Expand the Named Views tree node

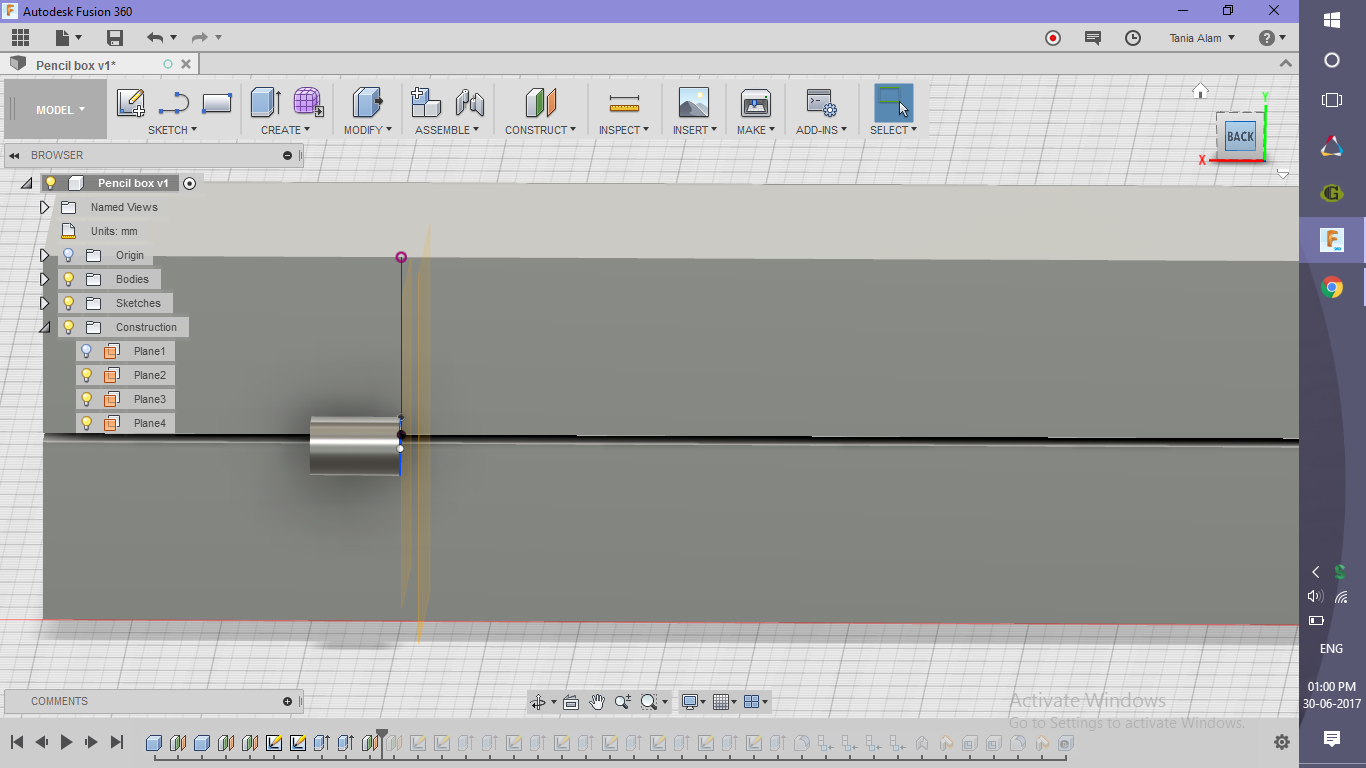(44, 207)
